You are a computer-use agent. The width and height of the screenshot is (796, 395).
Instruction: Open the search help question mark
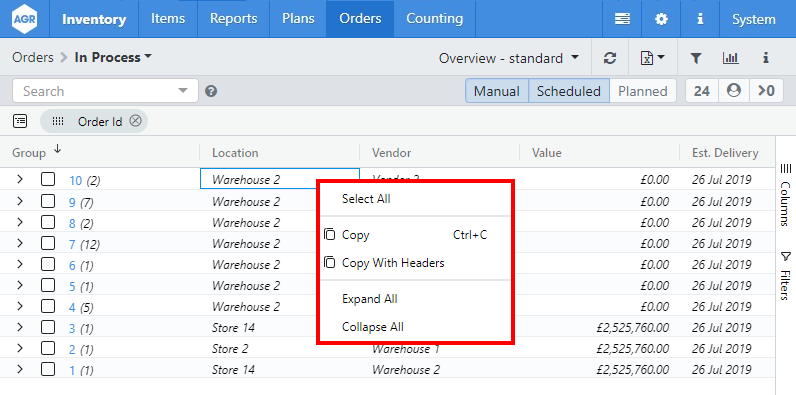[x=211, y=91]
